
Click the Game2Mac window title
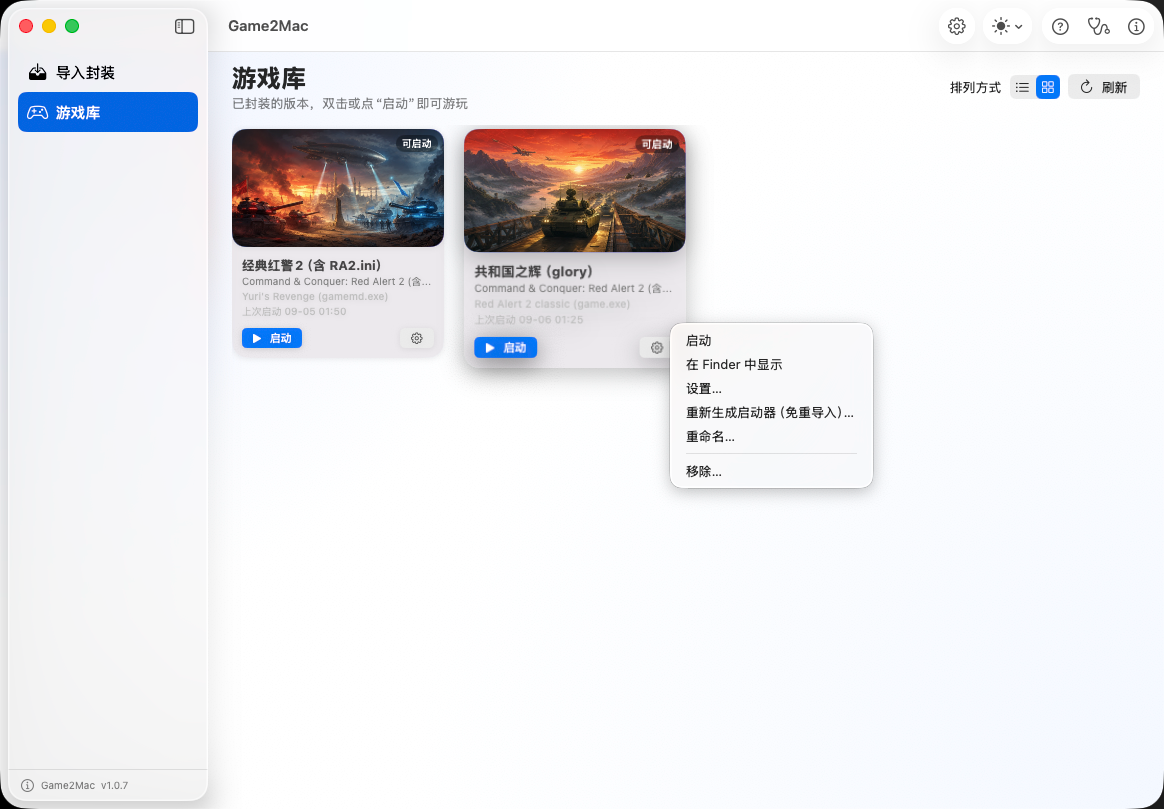click(268, 26)
